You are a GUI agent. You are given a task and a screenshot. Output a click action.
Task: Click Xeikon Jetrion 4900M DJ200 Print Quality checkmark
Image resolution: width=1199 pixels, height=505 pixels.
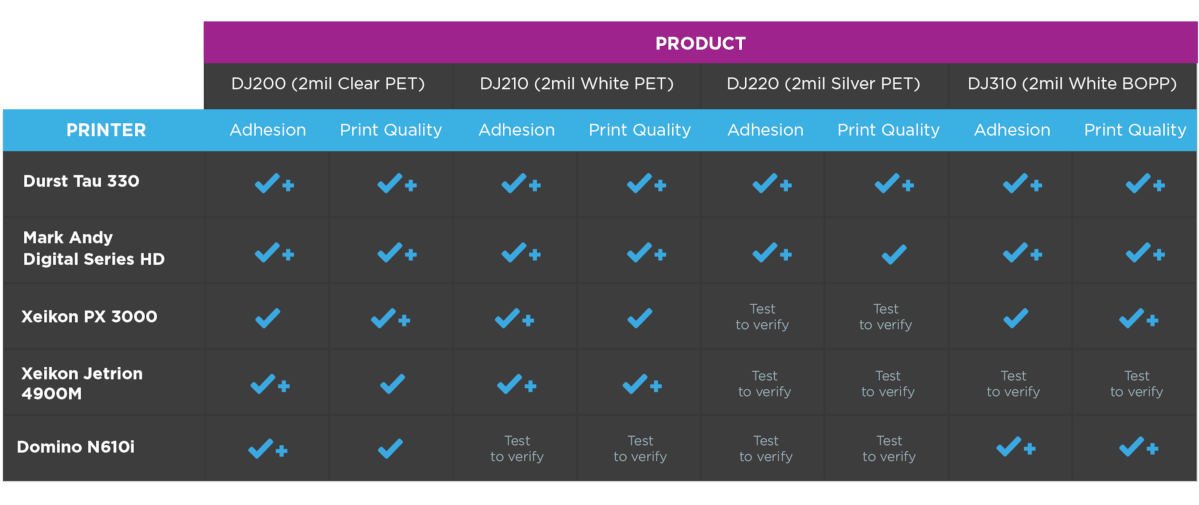click(x=392, y=383)
